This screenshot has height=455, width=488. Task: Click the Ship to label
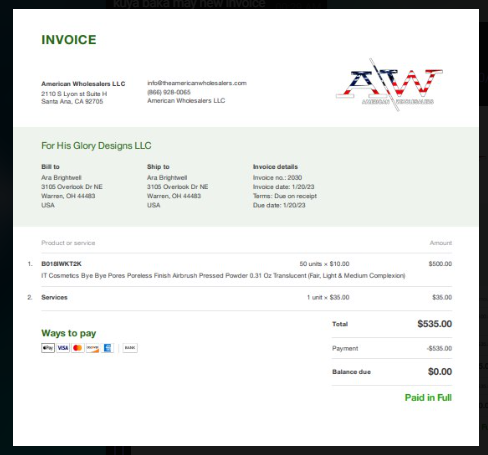tap(158, 167)
